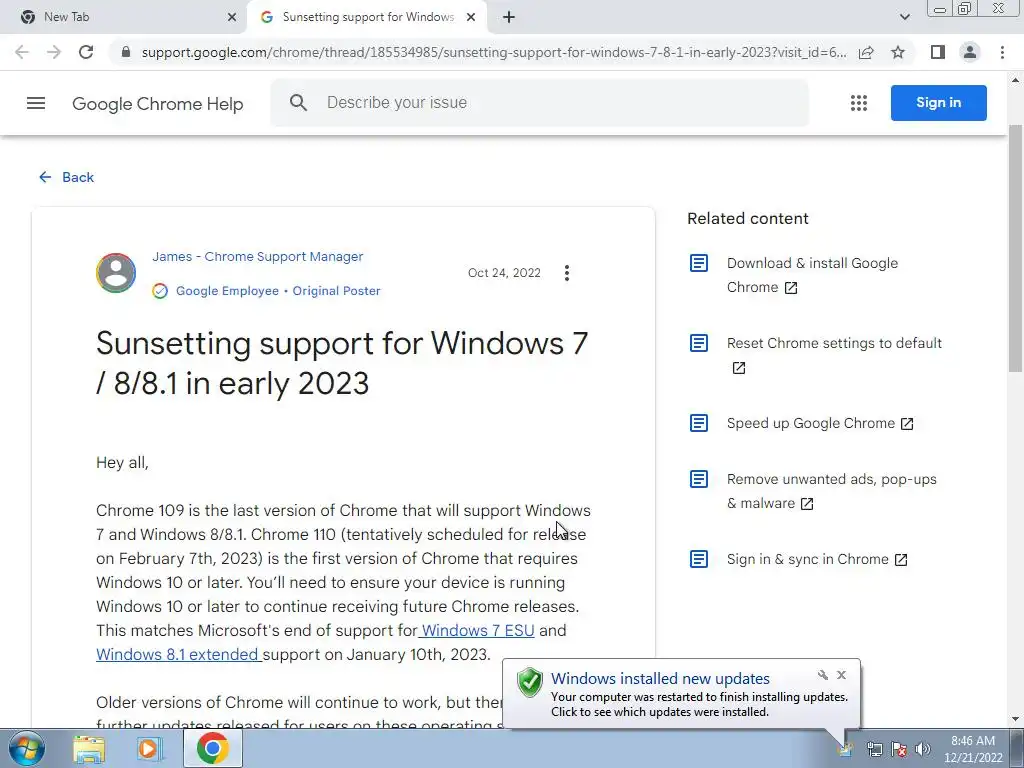Switch to the New Tab tab
Image resolution: width=1024 pixels, height=768 pixels.
[x=124, y=17]
